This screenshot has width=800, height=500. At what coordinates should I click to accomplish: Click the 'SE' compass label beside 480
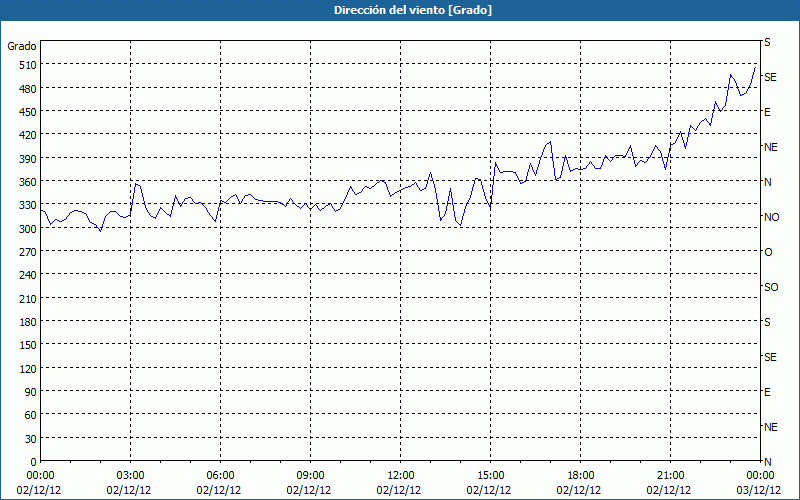point(770,78)
